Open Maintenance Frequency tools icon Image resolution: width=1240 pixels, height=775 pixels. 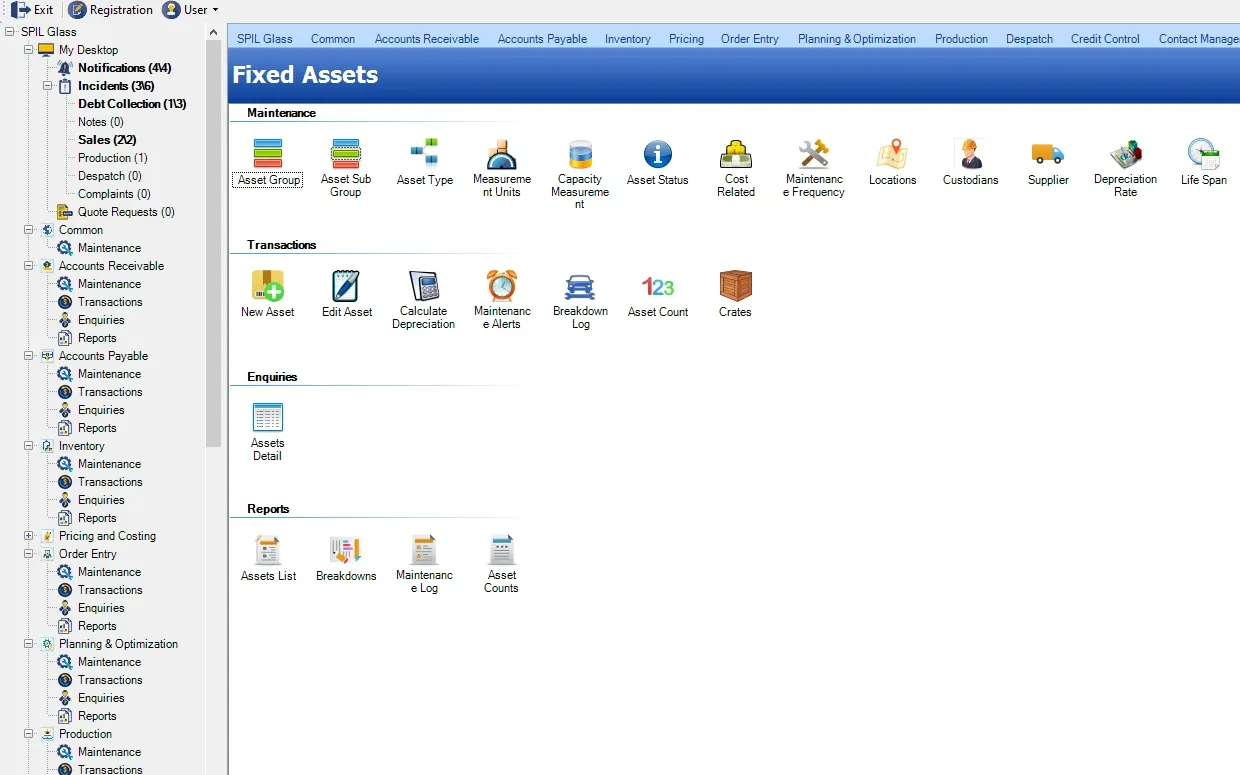pos(814,155)
